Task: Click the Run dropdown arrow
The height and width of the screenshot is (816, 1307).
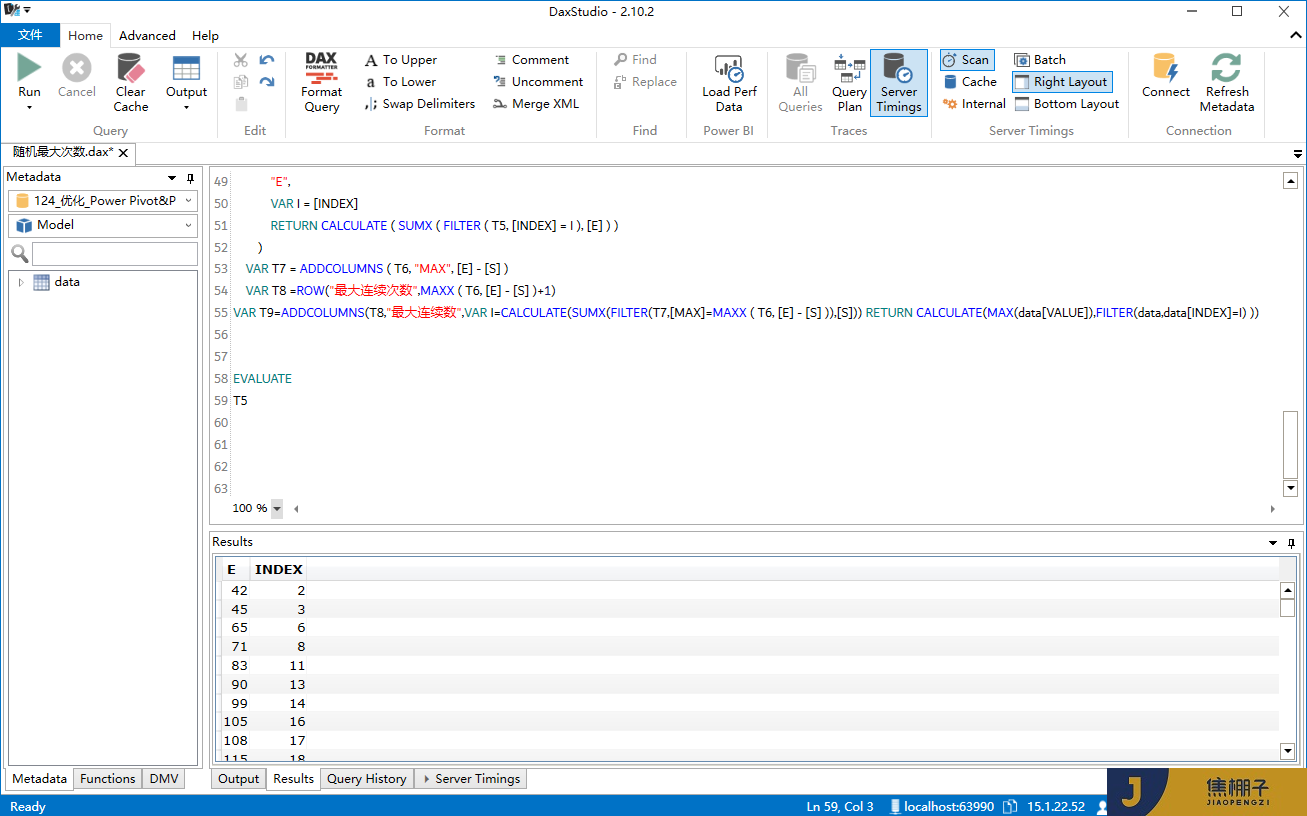Action: (x=29, y=107)
